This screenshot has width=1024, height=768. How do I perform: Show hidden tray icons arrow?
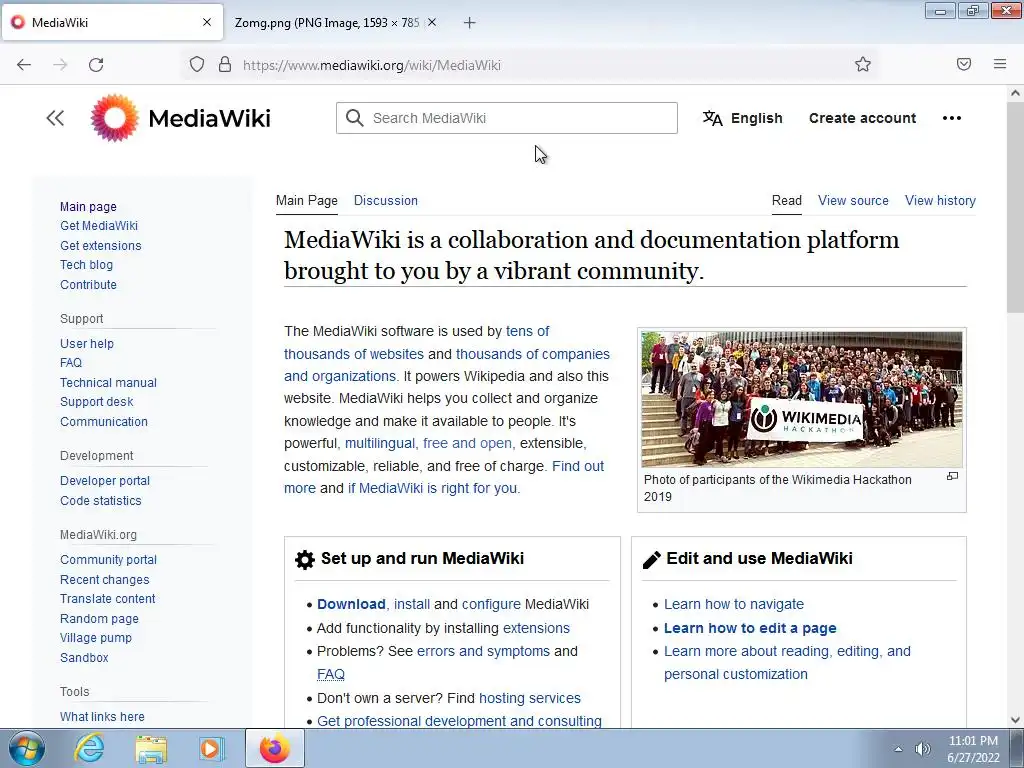[899, 749]
